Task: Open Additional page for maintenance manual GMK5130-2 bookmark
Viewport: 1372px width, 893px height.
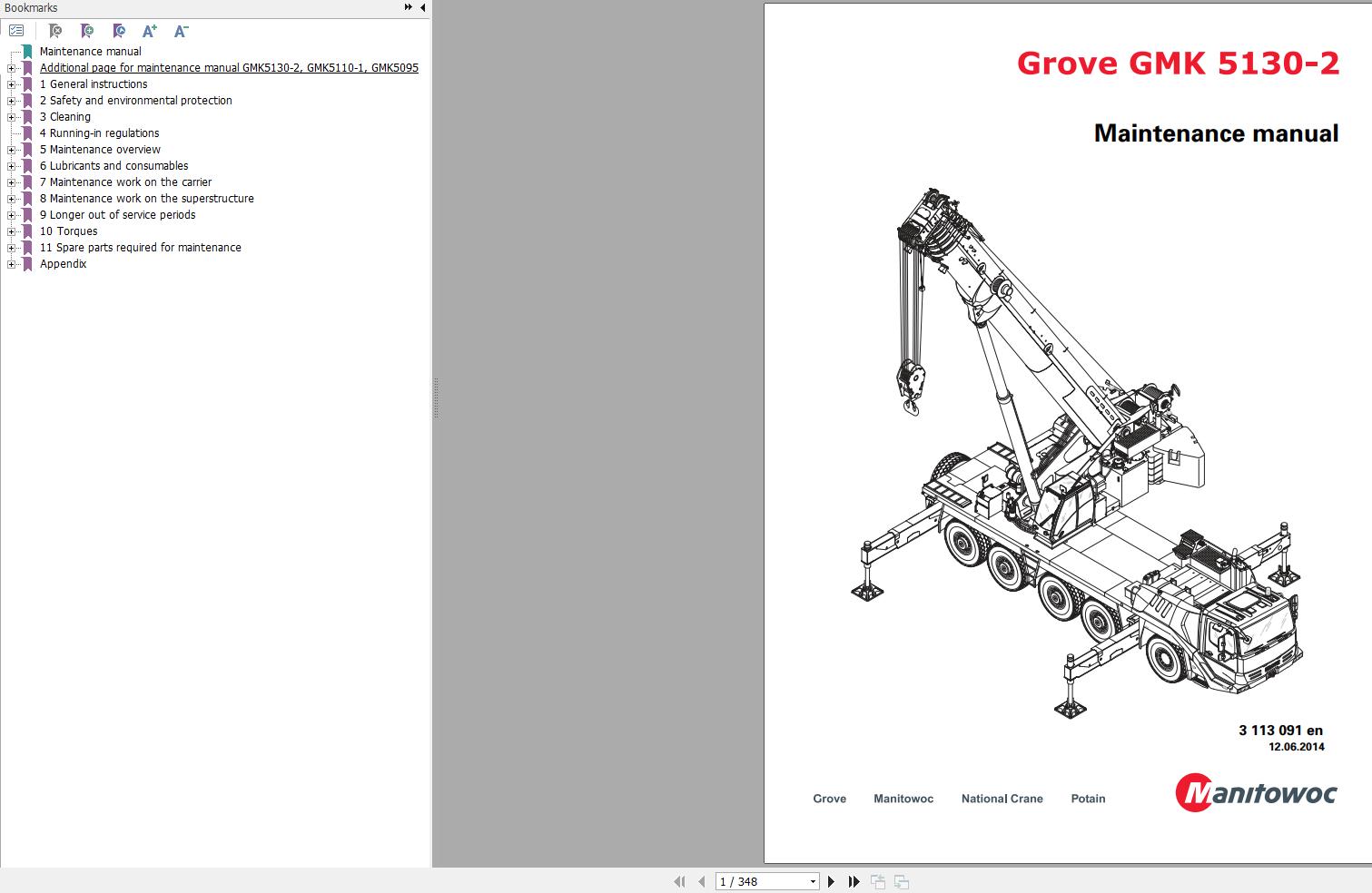Action: 229,68
